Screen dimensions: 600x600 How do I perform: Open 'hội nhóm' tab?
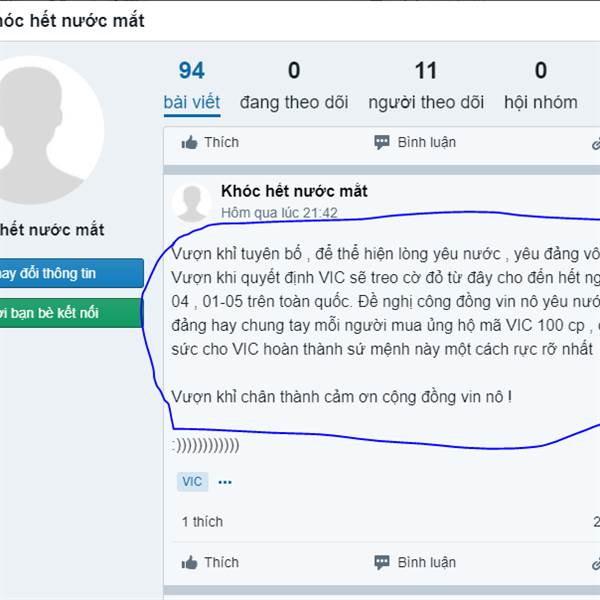[541, 86]
